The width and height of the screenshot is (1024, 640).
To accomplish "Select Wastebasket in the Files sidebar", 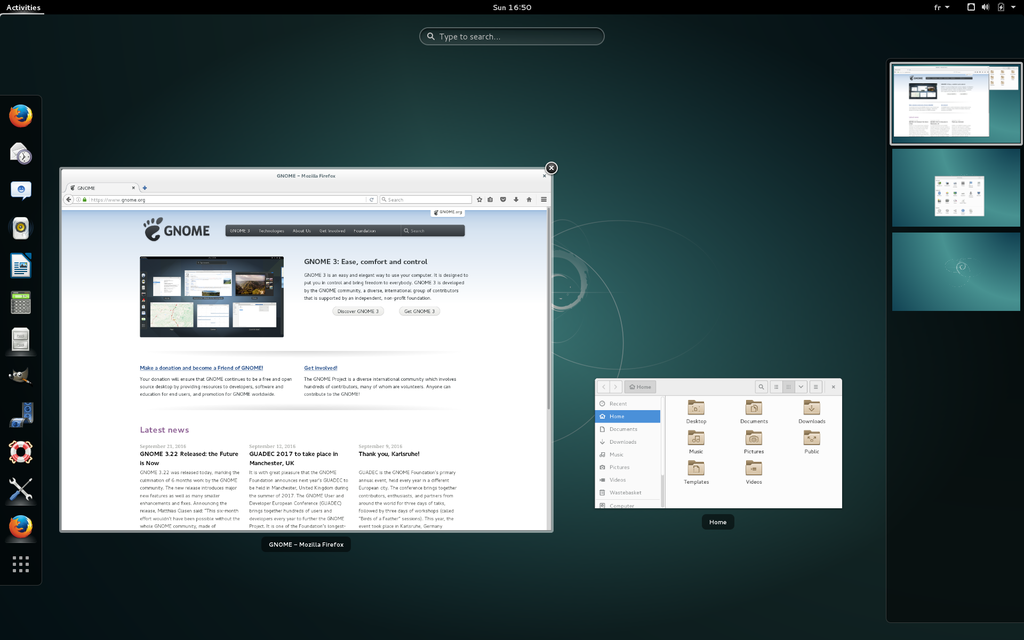I will click(x=628, y=492).
